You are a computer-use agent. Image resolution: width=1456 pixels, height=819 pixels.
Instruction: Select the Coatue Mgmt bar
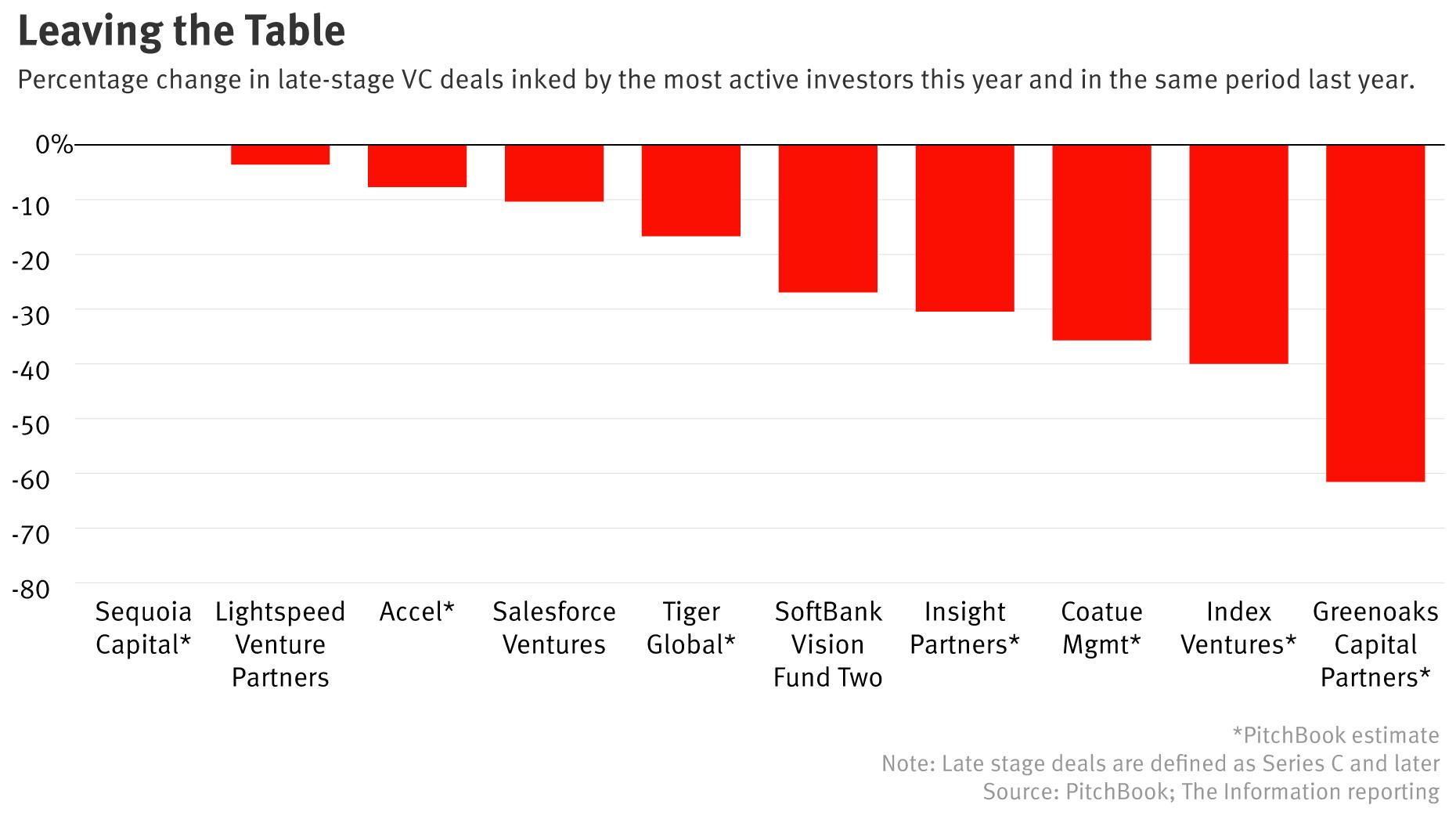[x=1101, y=243]
